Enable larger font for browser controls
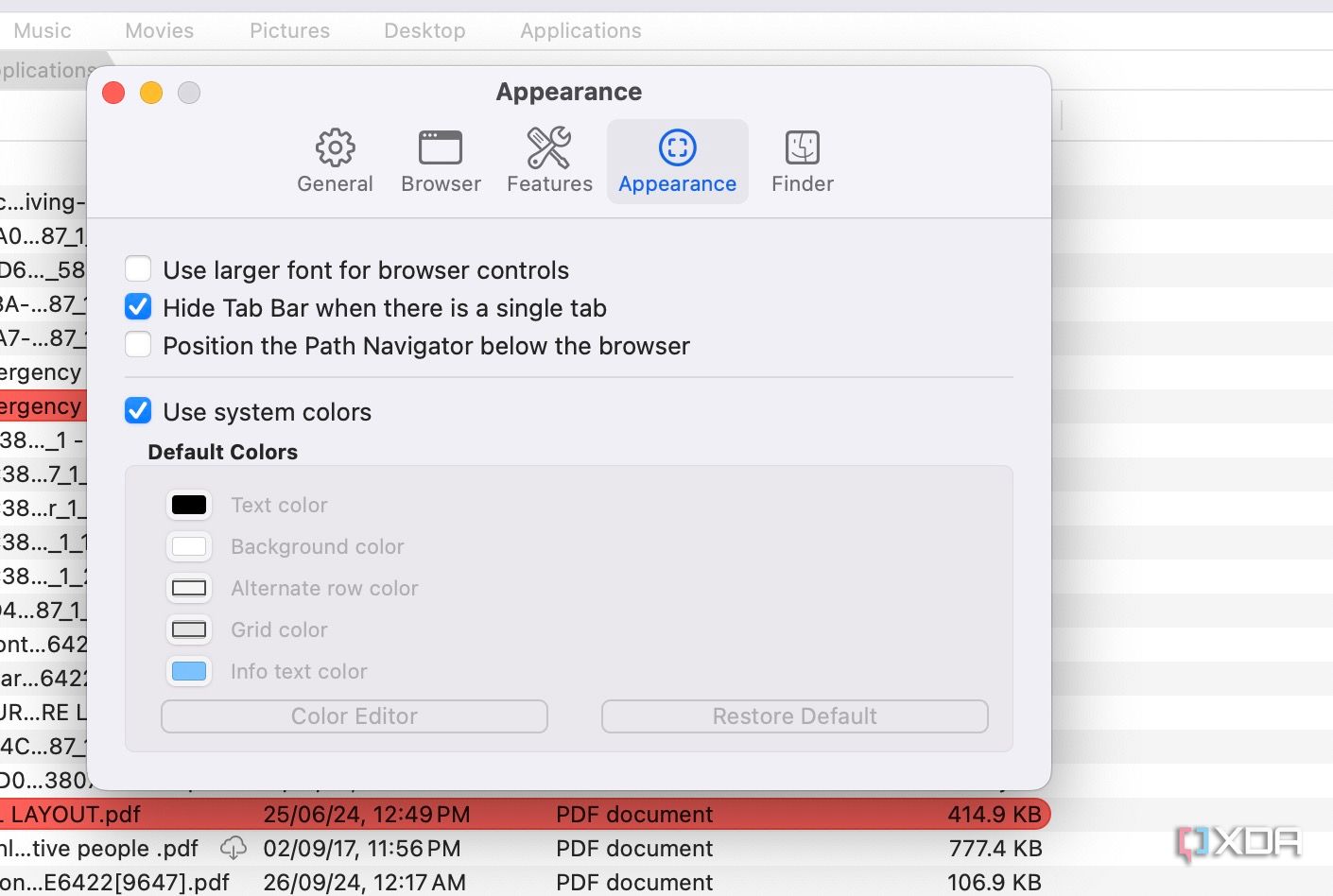This screenshot has width=1333, height=896. (138, 269)
